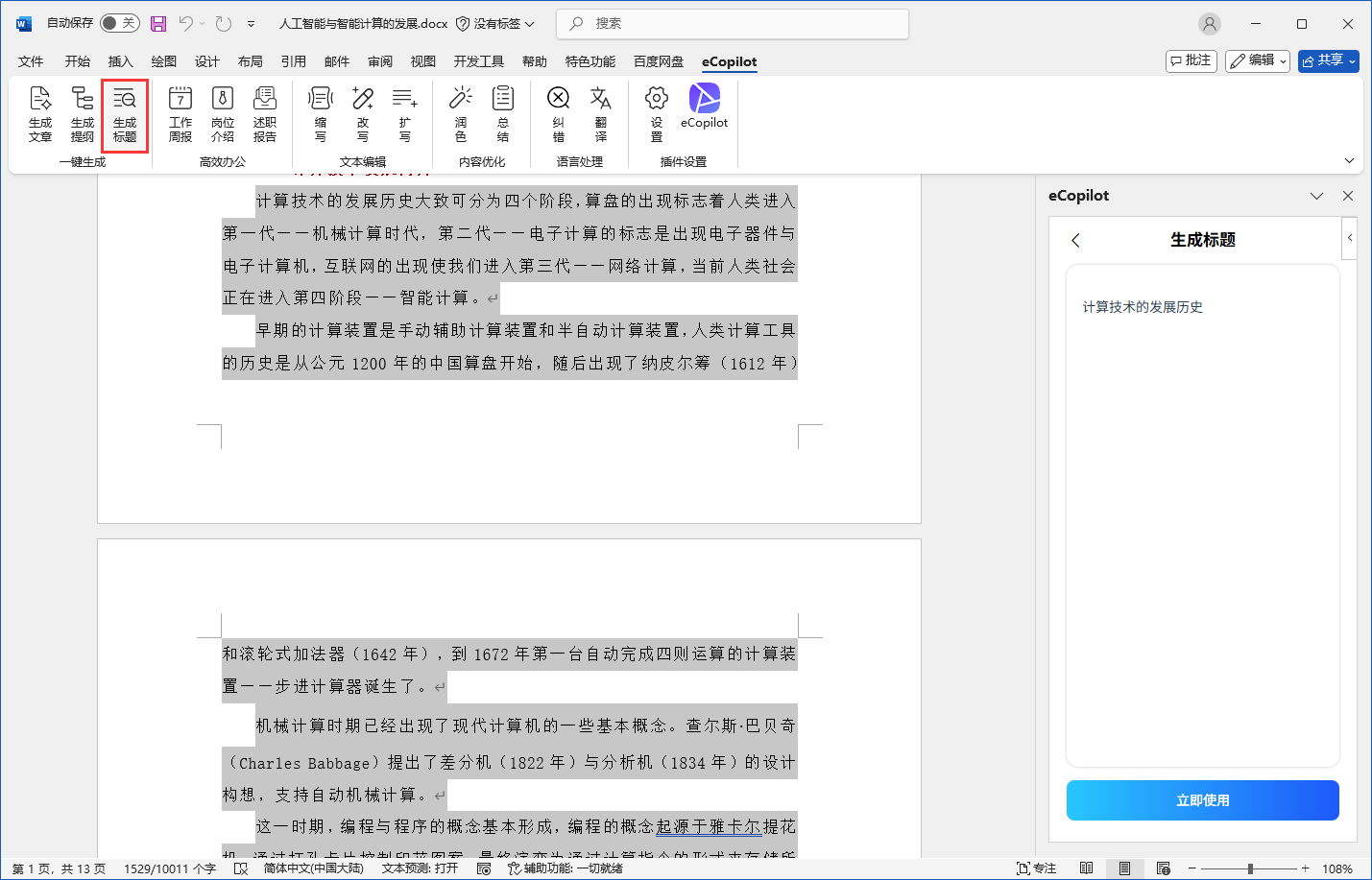This screenshot has width=1372, height=880.
Task: Click the 生成提纲 tool
Action: point(83,115)
